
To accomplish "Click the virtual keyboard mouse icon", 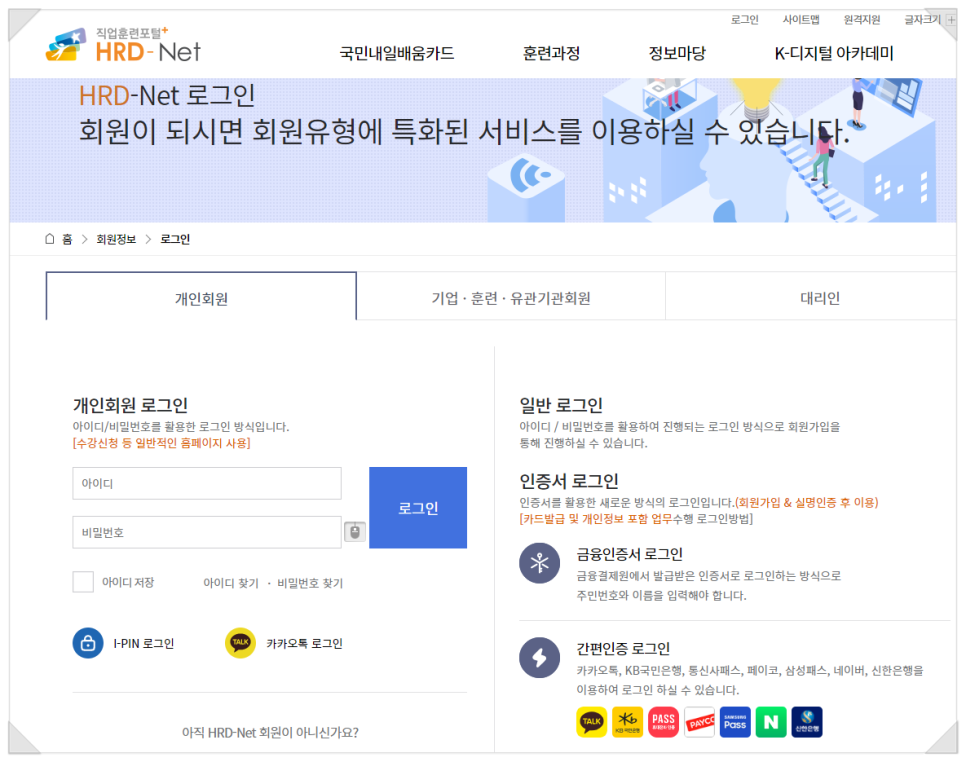I will click(x=355, y=531).
